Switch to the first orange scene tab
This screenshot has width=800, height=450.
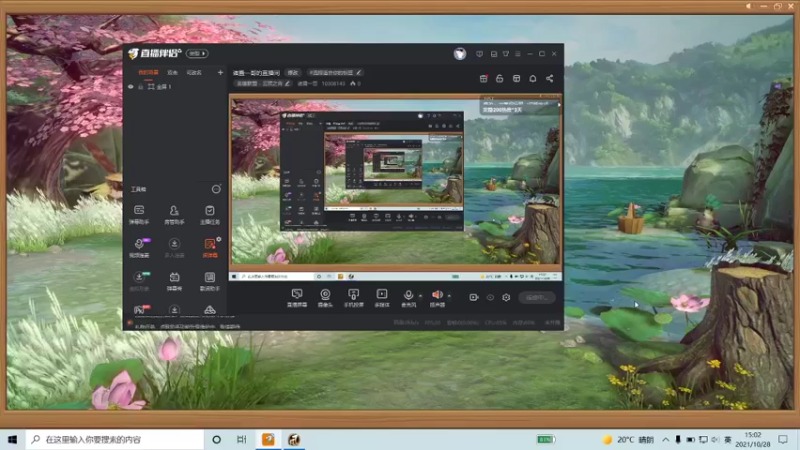tap(148, 72)
